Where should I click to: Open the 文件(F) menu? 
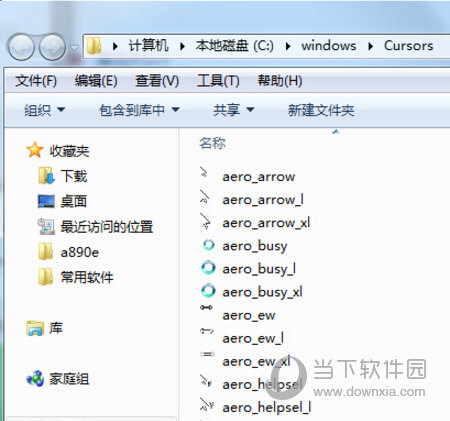[36, 81]
